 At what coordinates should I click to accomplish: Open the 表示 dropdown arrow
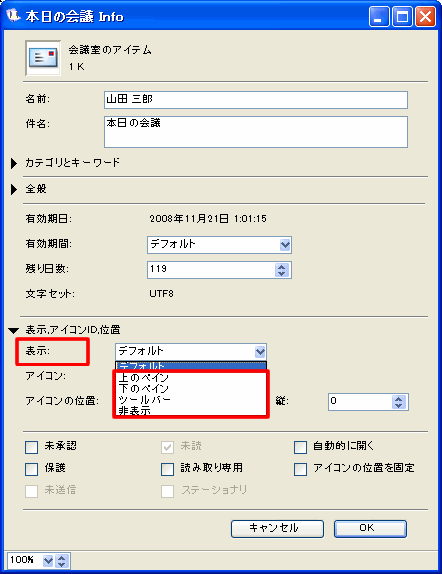(x=260, y=352)
